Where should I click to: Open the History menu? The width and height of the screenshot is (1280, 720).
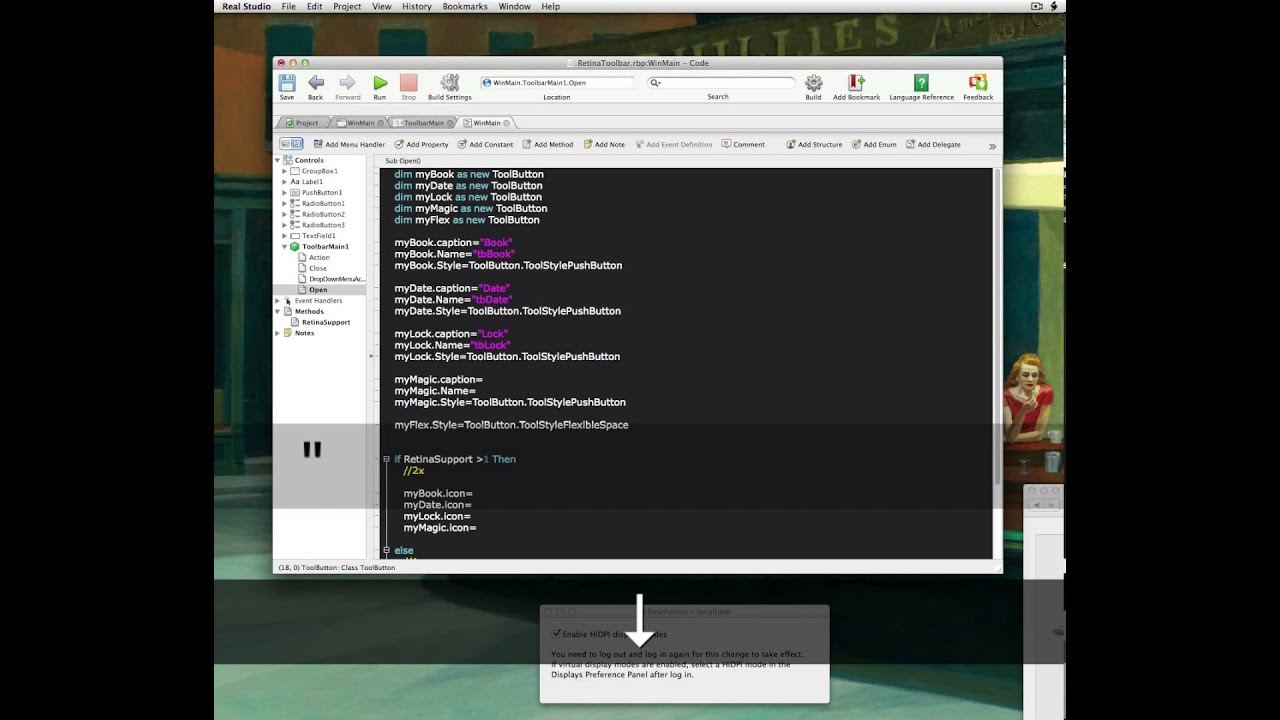[417, 6]
